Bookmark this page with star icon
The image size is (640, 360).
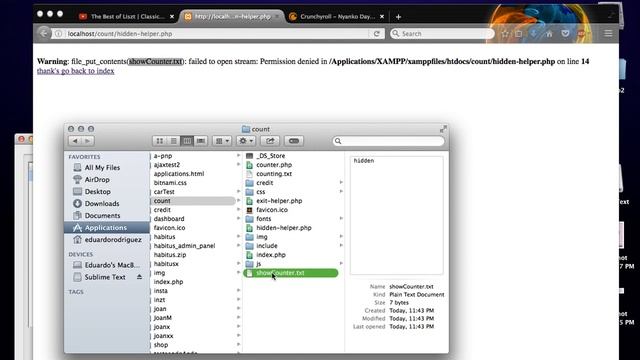click(505, 34)
